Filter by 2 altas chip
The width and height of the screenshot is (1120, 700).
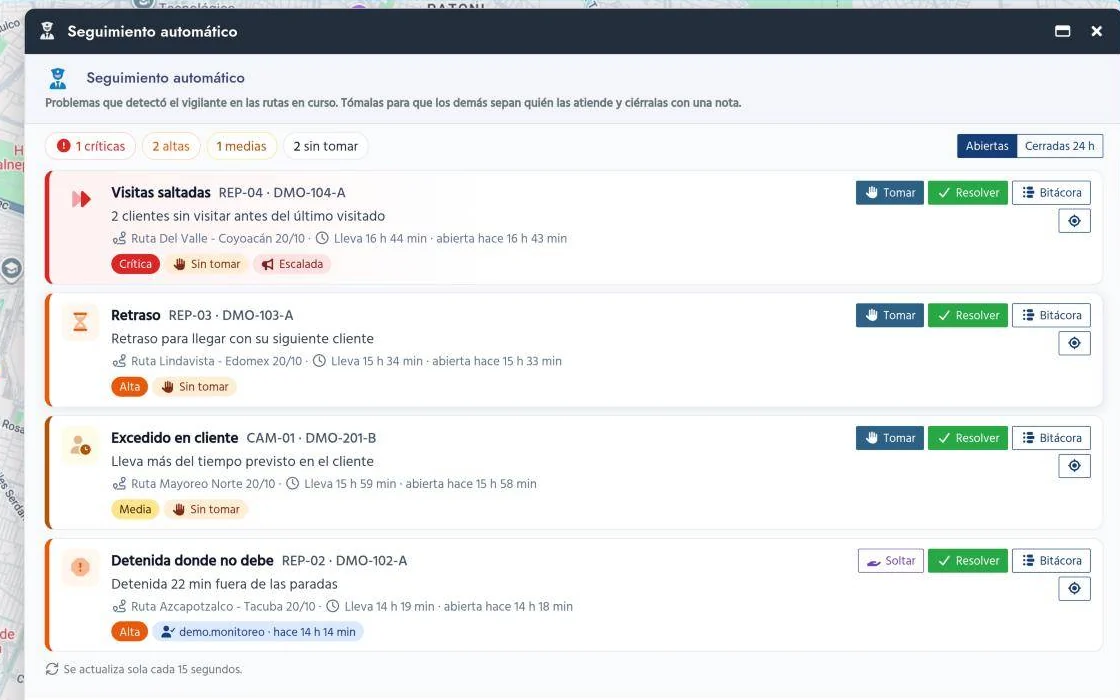click(171, 146)
